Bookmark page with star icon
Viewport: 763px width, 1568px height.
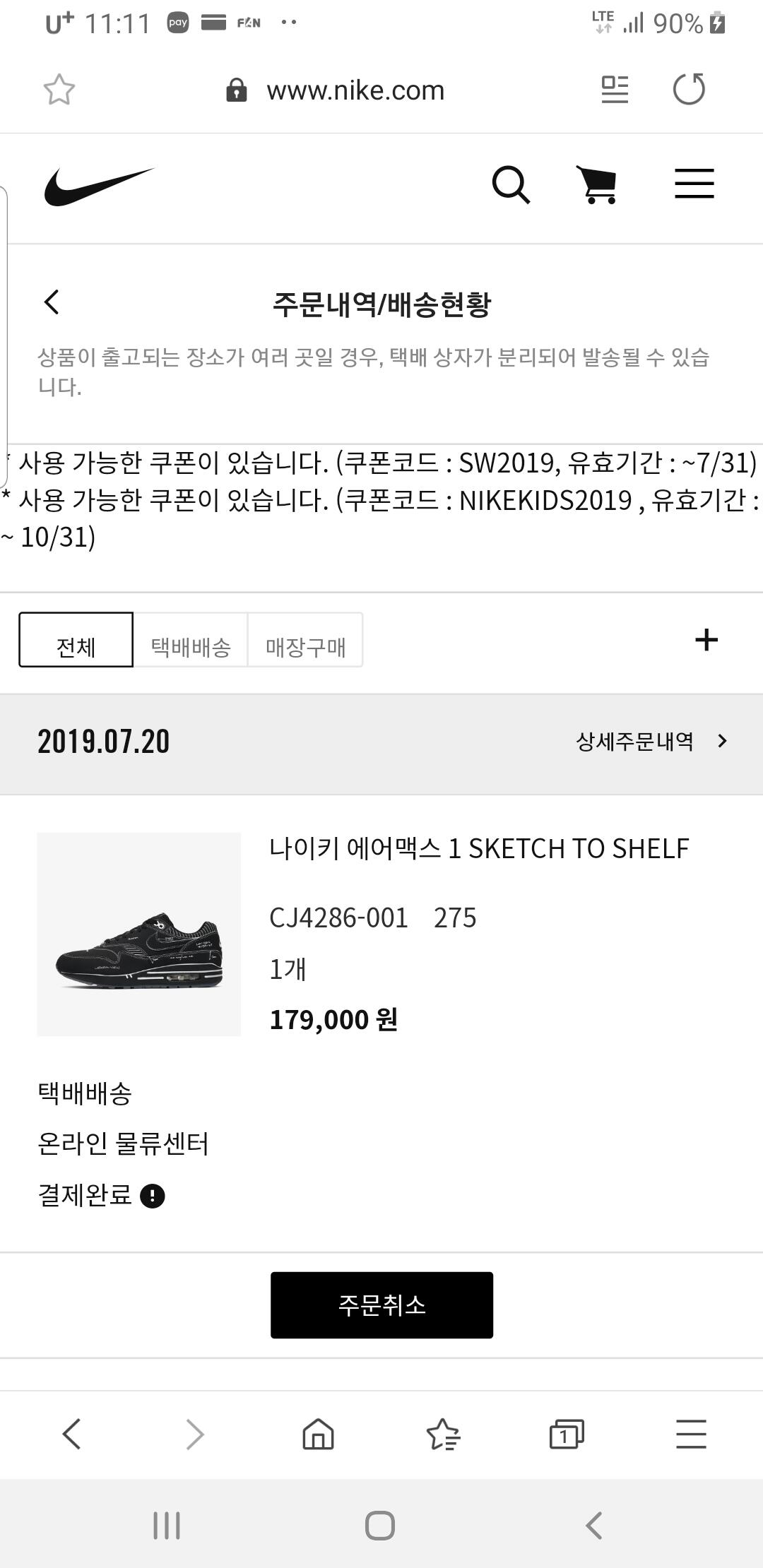[x=59, y=90]
